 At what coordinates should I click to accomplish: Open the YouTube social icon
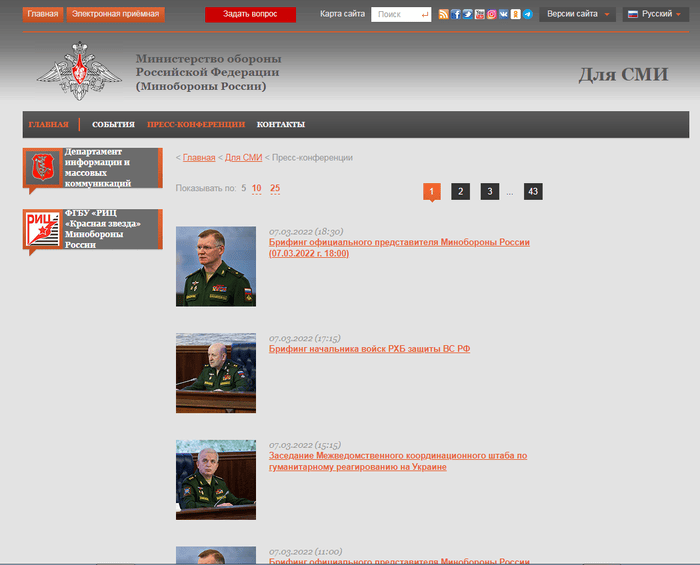tap(479, 14)
